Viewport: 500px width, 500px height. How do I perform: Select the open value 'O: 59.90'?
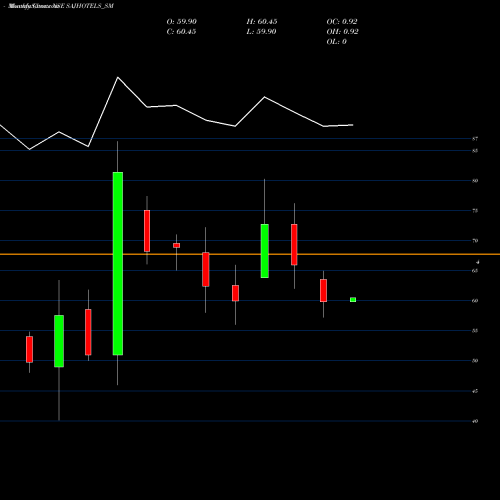coord(182,22)
